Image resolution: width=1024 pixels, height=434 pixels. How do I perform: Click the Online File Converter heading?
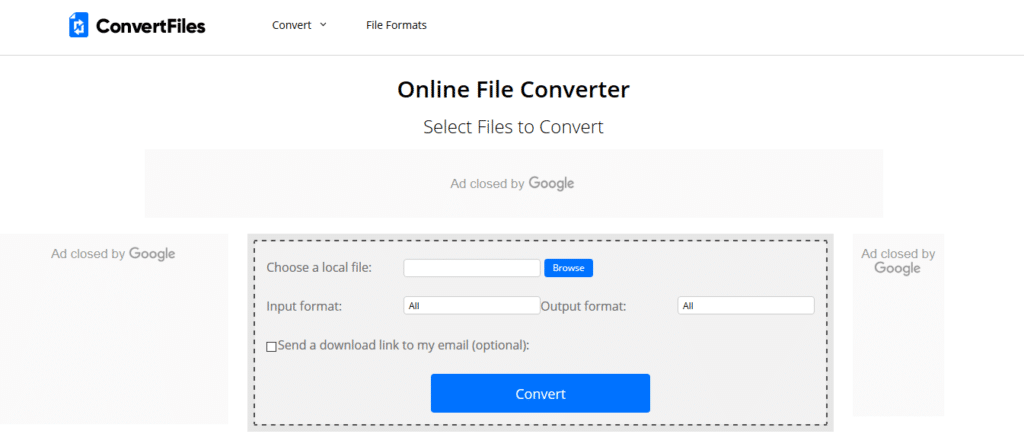pyautogui.click(x=513, y=89)
